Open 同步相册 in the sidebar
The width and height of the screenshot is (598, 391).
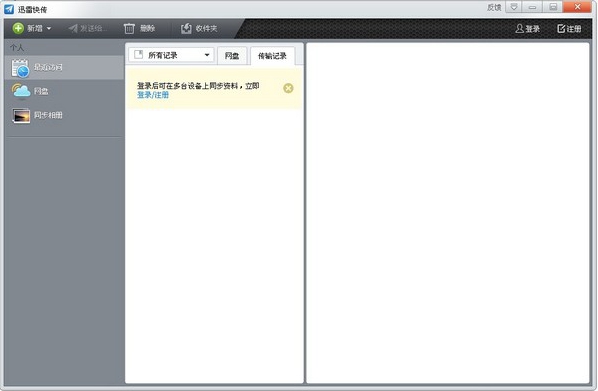pos(64,115)
